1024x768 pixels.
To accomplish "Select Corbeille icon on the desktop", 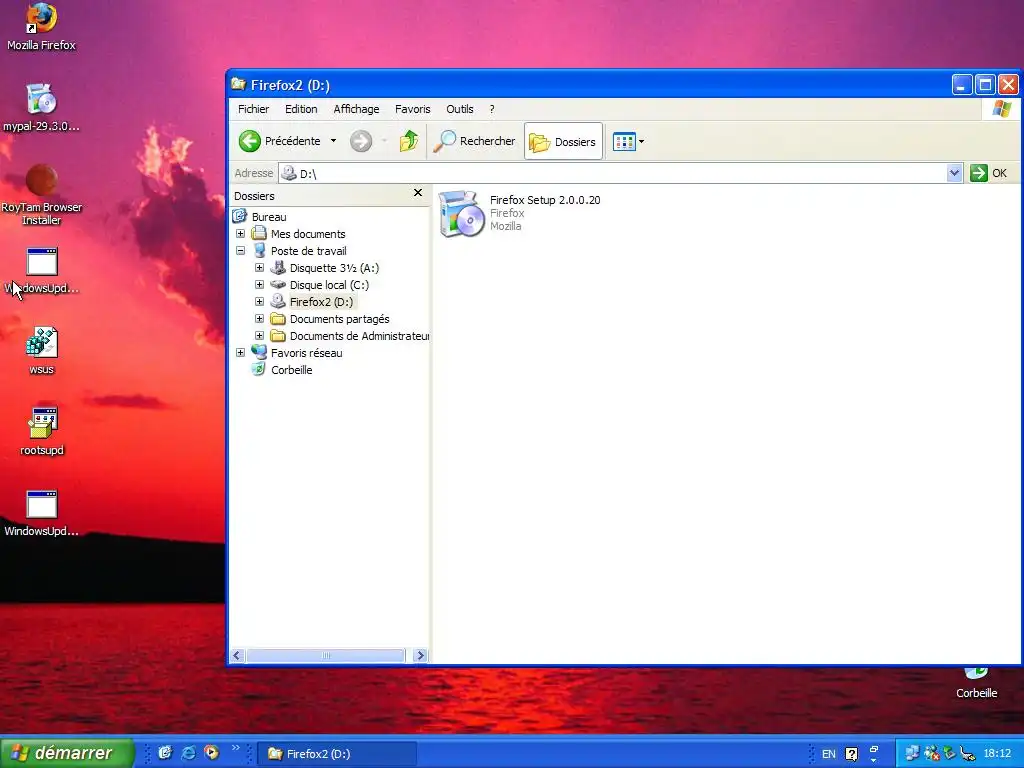I will click(976, 683).
